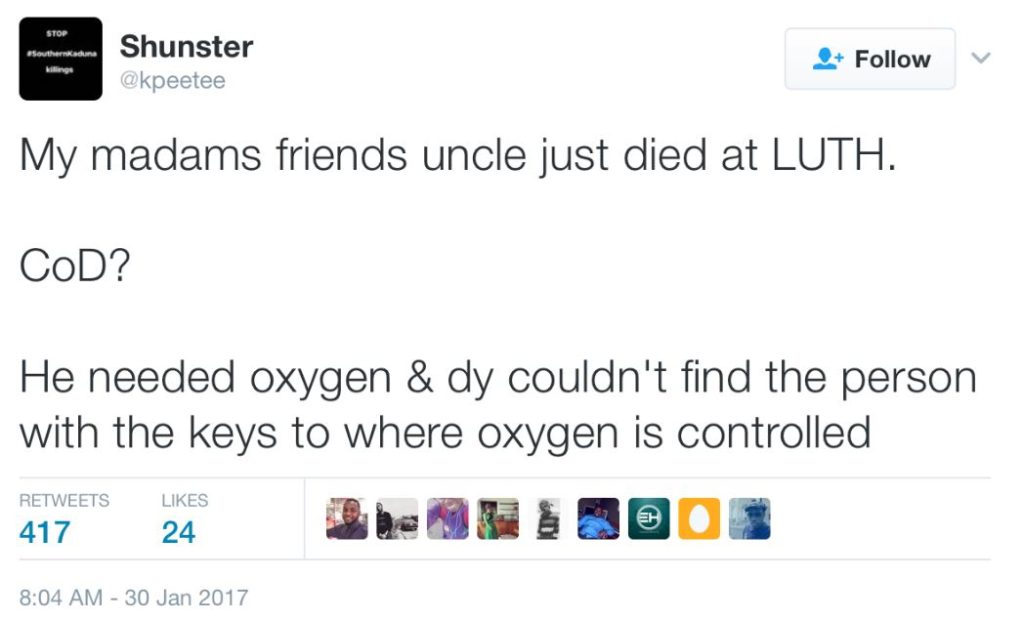Click the Follow button
The image size is (1024, 620).
869,59
